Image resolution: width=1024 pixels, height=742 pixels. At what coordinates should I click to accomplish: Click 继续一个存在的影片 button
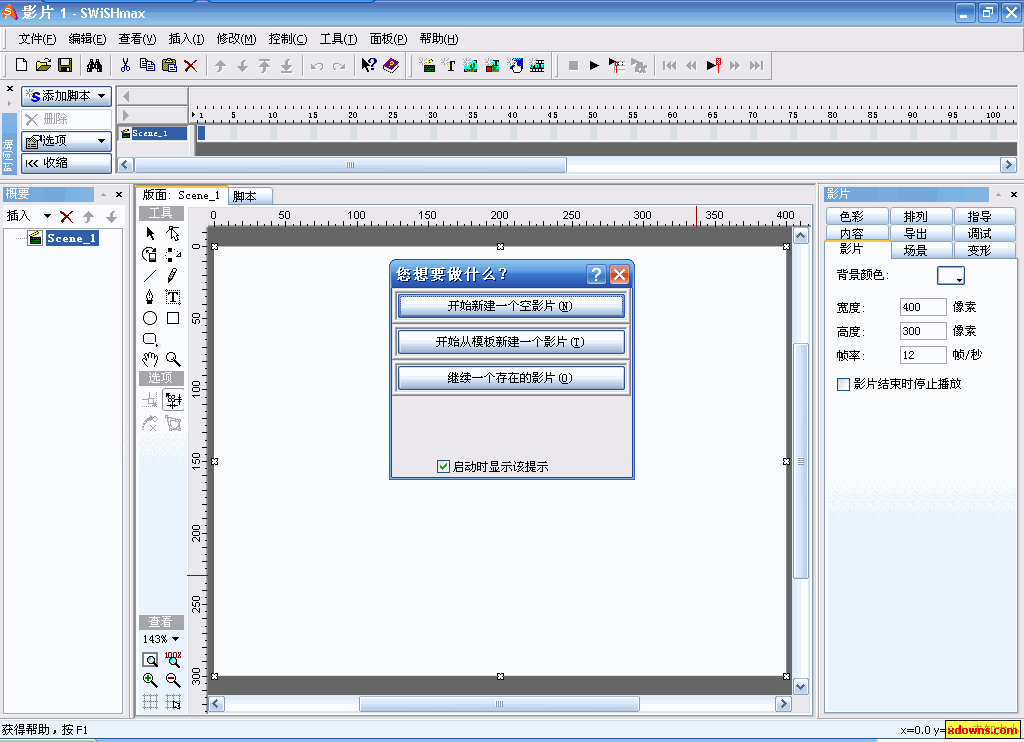(x=511, y=378)
